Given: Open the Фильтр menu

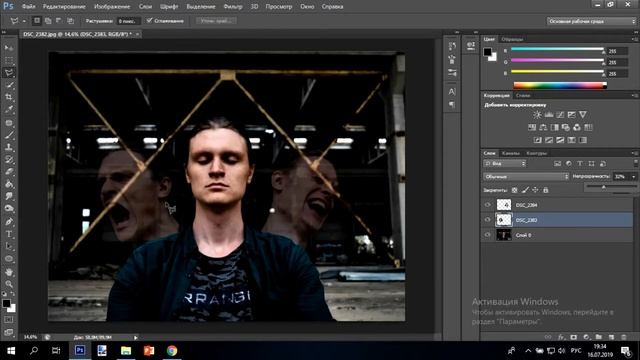Looking at the screenshot, I should (x=233, y=7).
